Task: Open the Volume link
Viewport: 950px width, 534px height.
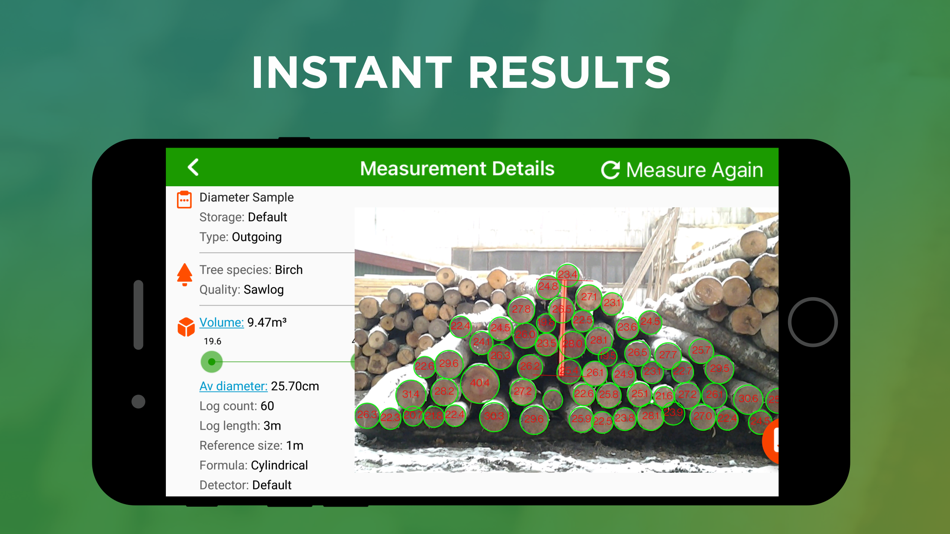Action: click(x=221, y=322)
